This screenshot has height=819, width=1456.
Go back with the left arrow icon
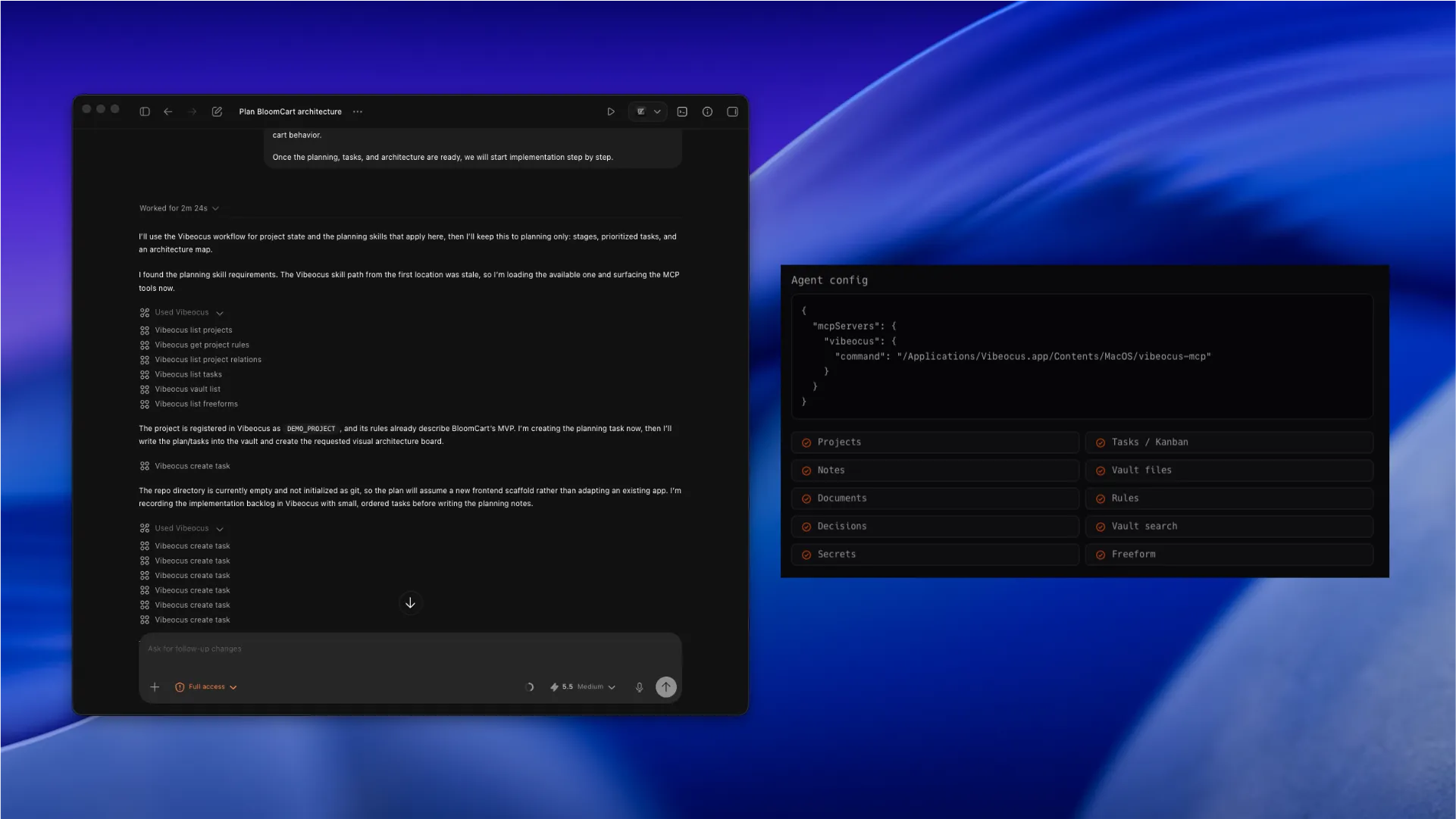click(x=168, y=111)
